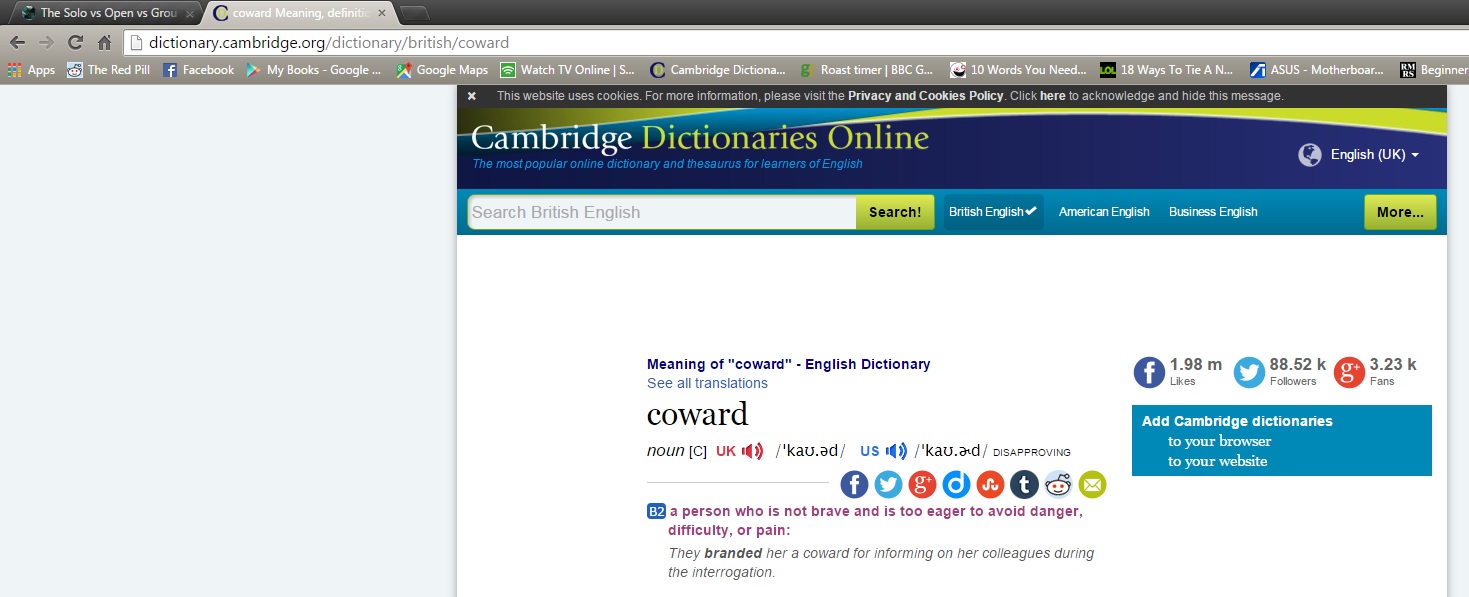Click the Cambridge Dictionaries Online logo
Viewport: 1469px width, 597px height.
pos(700,137)
